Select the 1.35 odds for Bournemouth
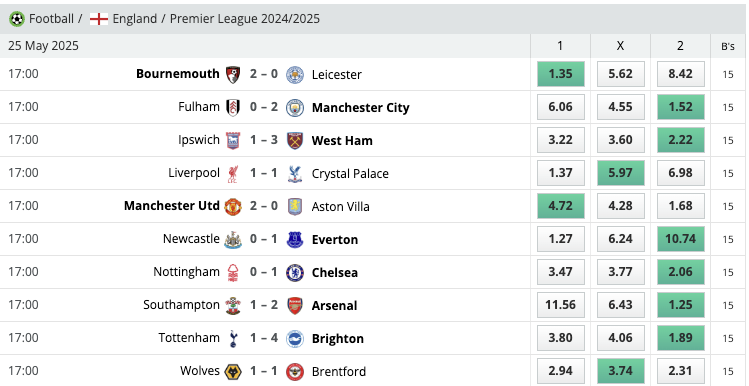The height and width of the screenshot is (386, 749). 560,74
